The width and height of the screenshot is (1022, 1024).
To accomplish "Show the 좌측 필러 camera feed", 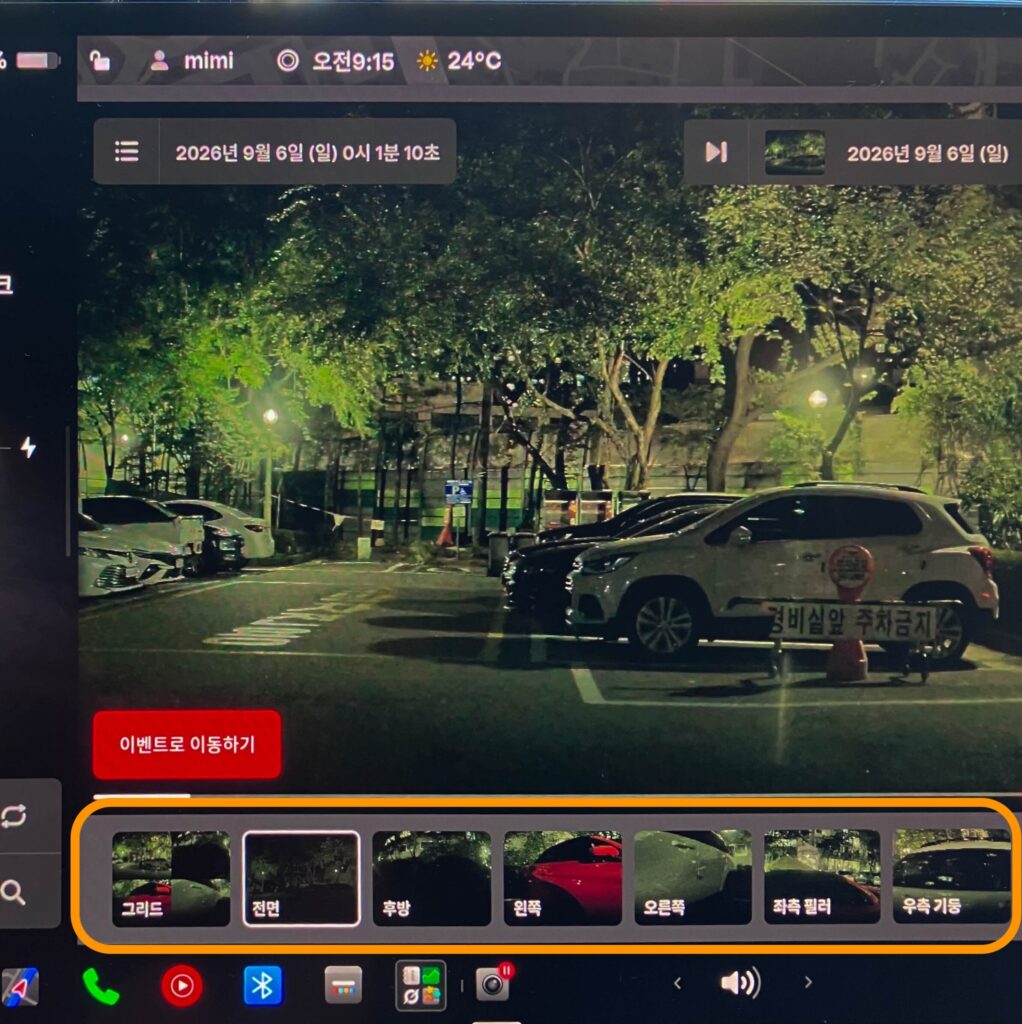I will [822, 877].
